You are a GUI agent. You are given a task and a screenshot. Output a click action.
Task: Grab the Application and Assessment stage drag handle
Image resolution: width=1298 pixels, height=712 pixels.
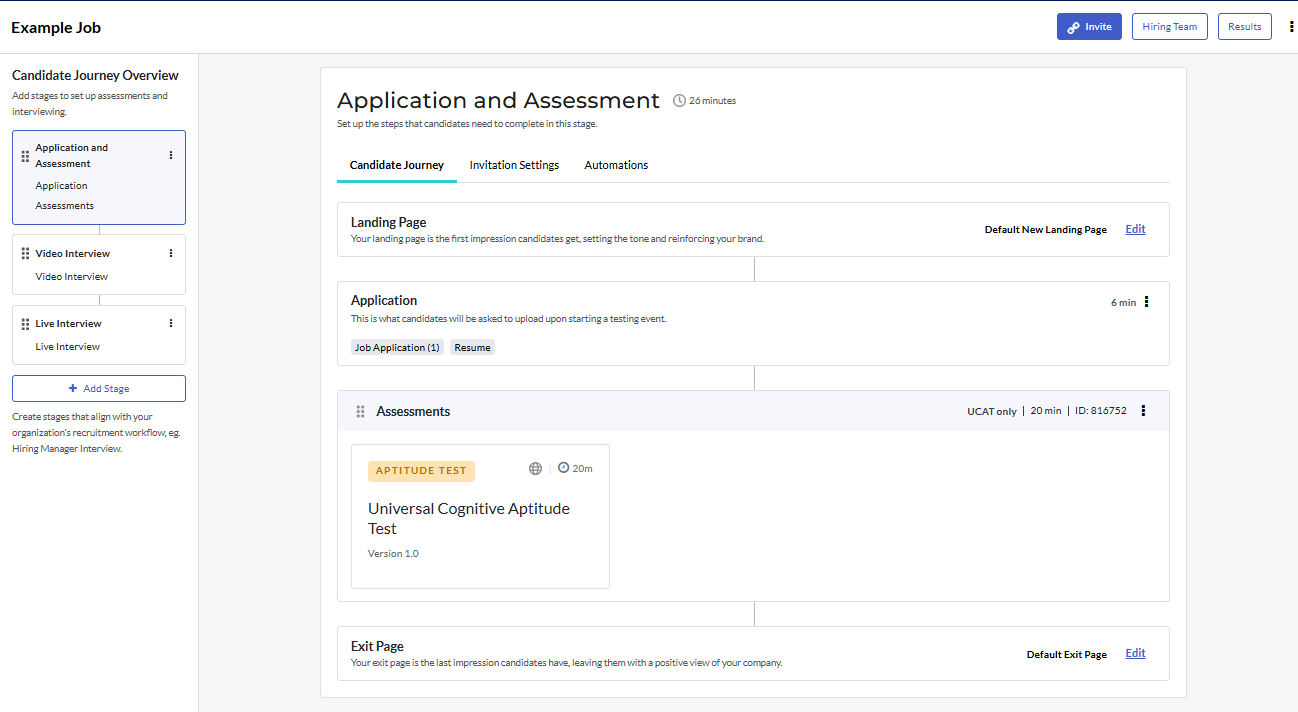25,156
